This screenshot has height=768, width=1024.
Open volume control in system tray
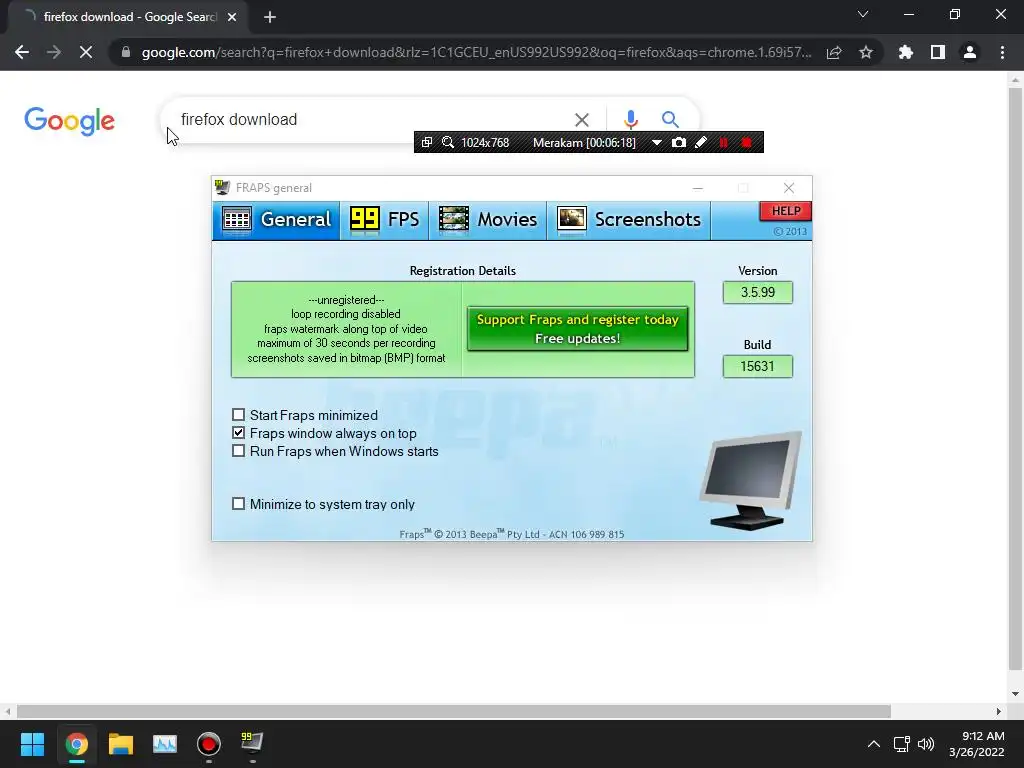[x=926, y=744]
